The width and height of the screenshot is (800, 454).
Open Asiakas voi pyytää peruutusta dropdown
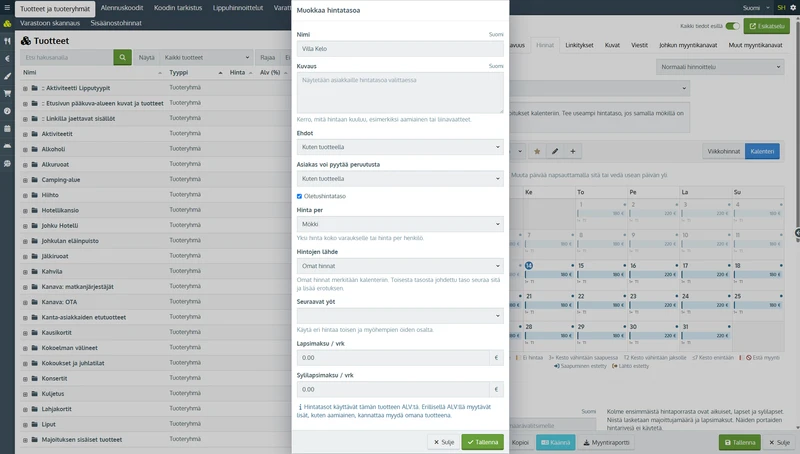(x=400, y=179)
